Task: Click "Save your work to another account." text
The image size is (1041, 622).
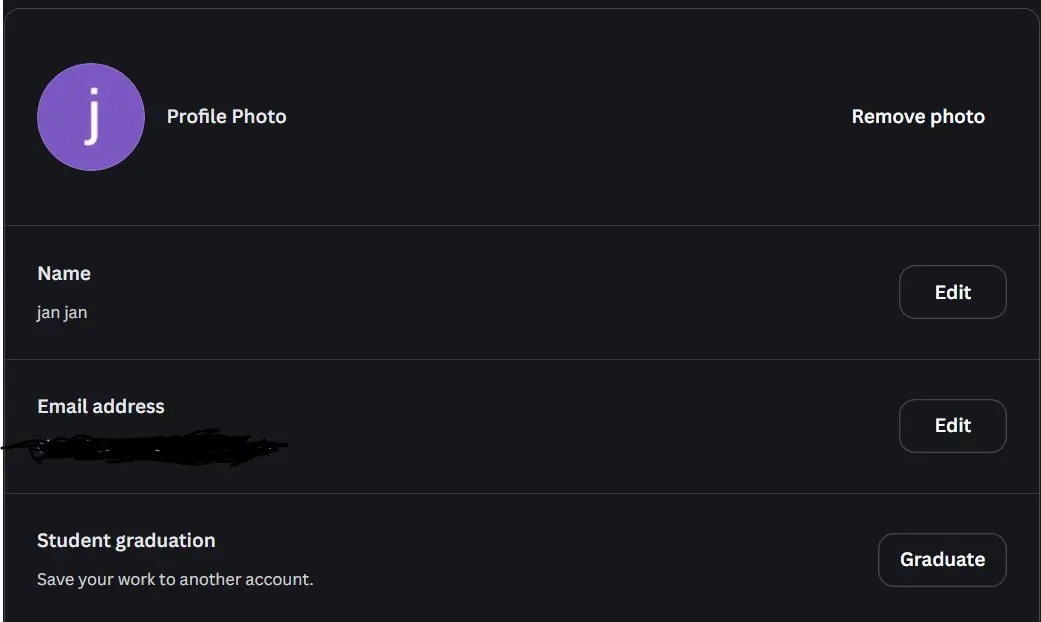Action: [x=175, y=580]
